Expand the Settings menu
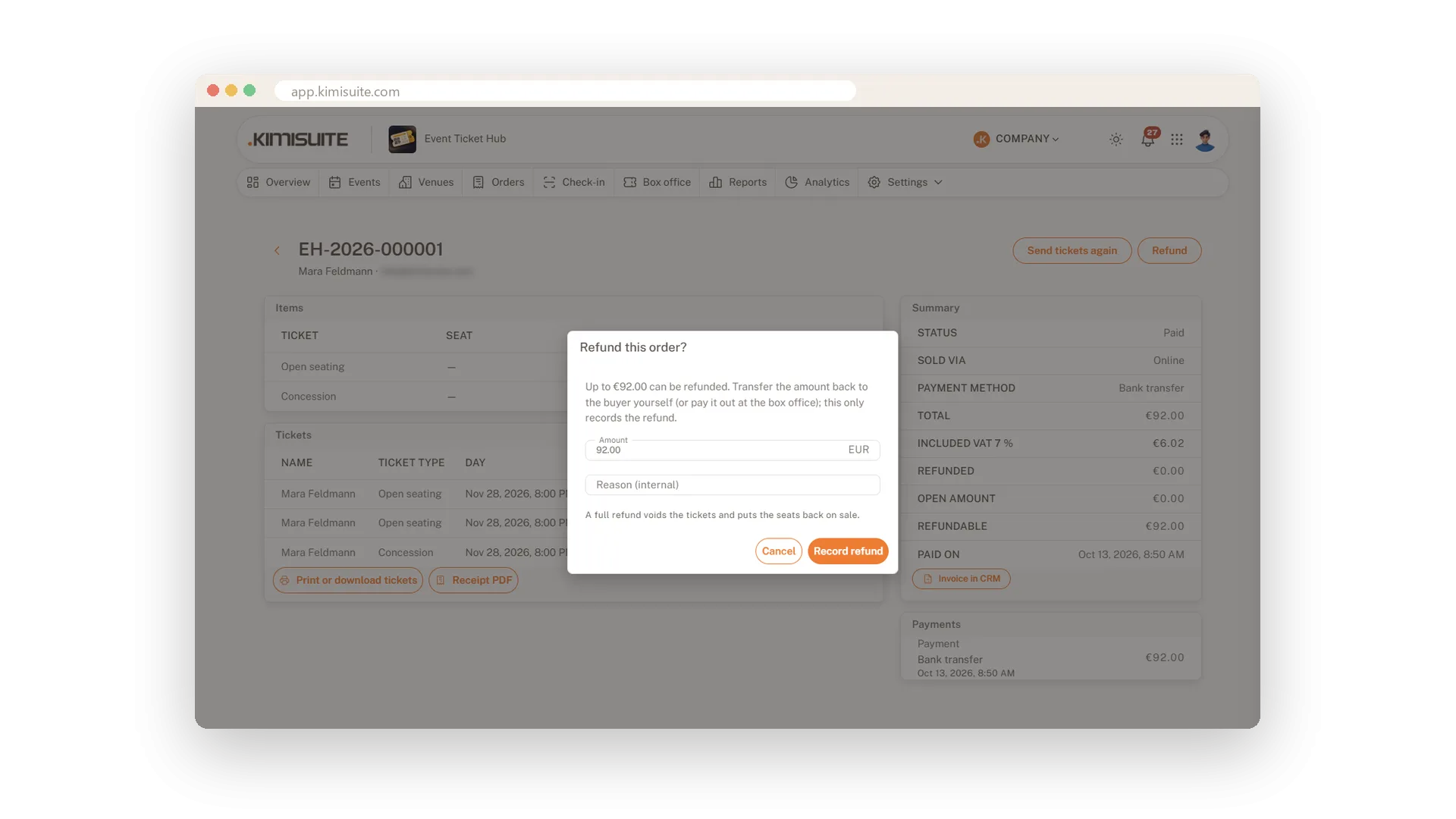 (905, 183)
